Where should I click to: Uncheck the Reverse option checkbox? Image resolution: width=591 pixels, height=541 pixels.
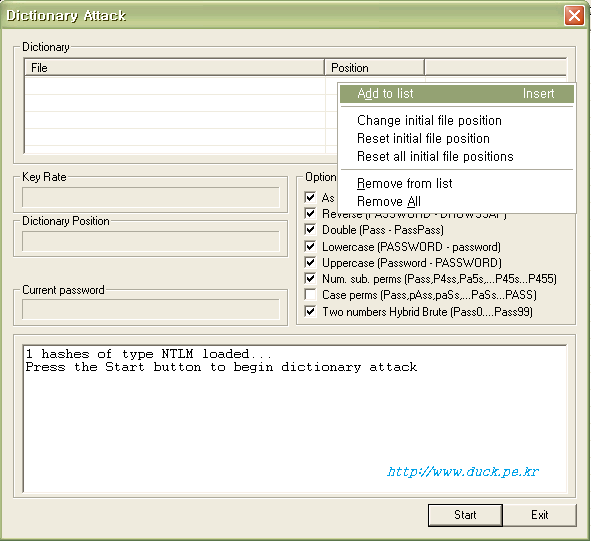coord(310,213)
